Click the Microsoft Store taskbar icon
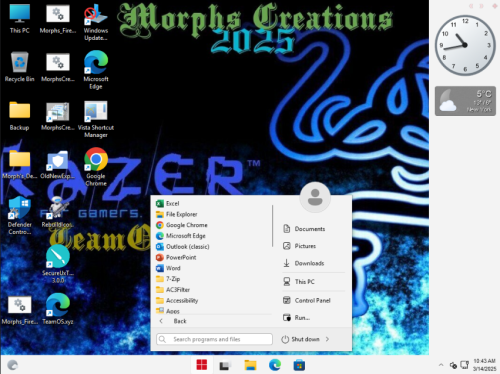The width and height of the screenshot is (500, 374). click(x=299, y=365)
